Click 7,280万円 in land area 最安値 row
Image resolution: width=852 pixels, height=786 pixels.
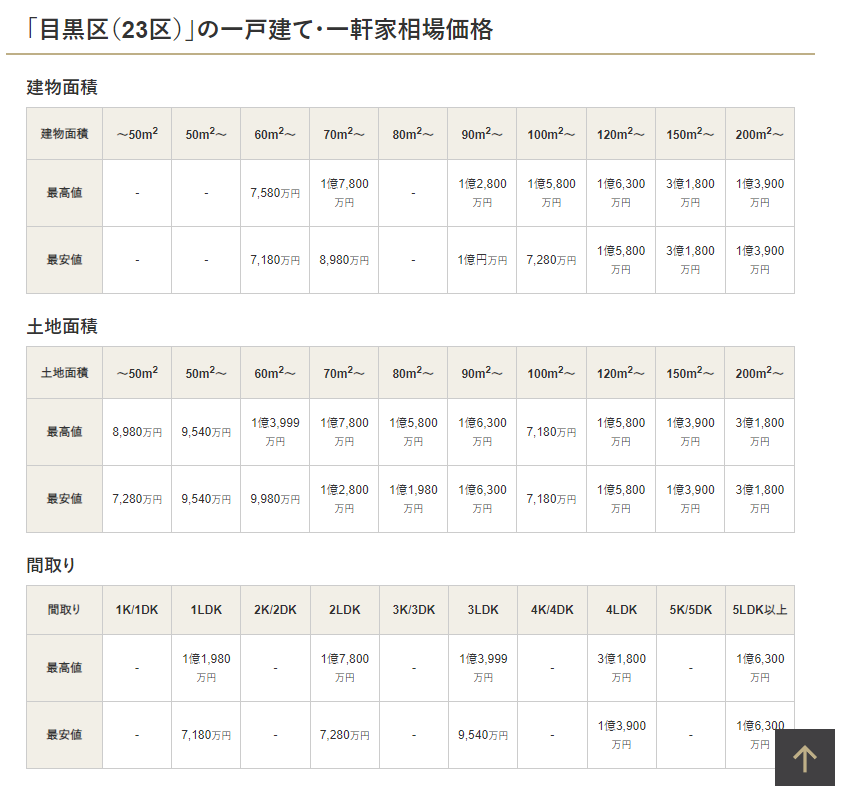pyautogui.click(x=137, y=499)
